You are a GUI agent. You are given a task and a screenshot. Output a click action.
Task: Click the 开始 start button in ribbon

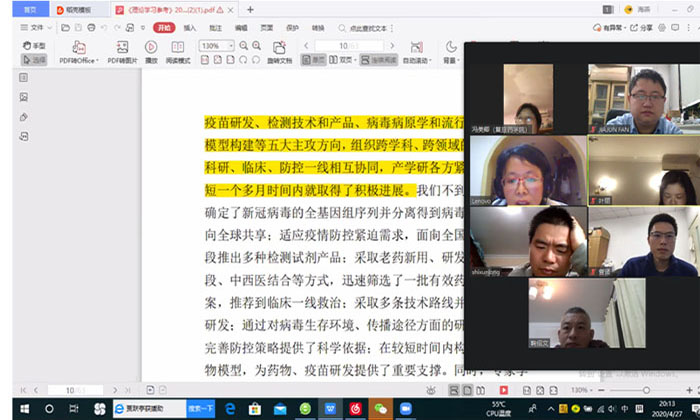click(x=164, y=28)
